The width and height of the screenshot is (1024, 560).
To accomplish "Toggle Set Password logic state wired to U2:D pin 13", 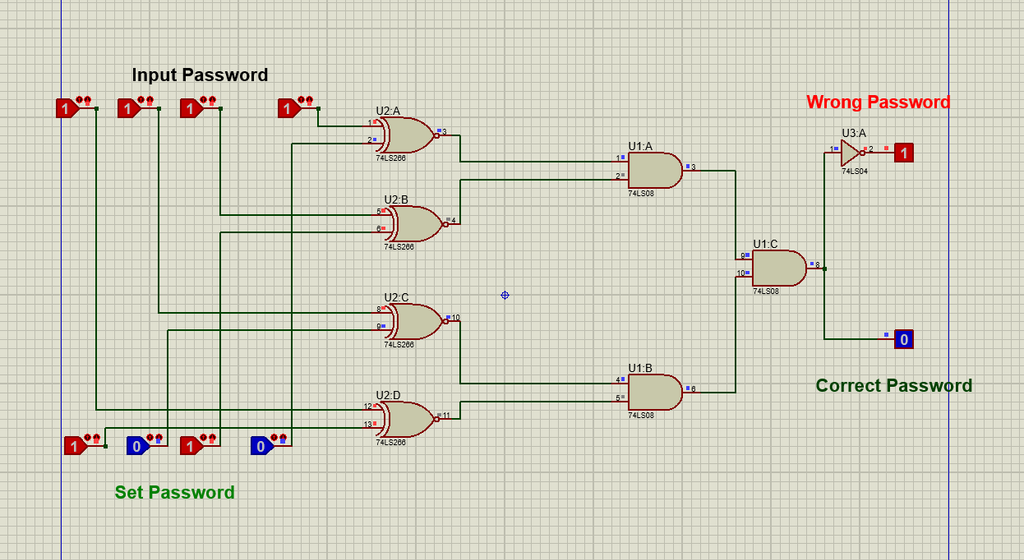I will 75,446.
